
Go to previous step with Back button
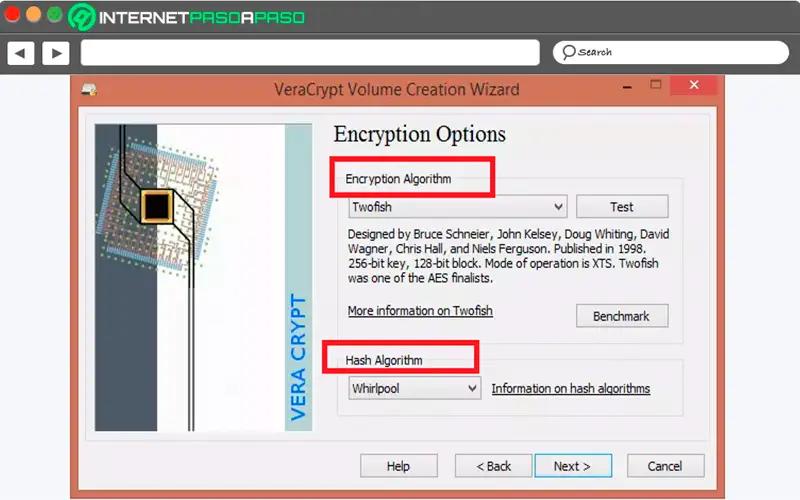click(493, 466)
